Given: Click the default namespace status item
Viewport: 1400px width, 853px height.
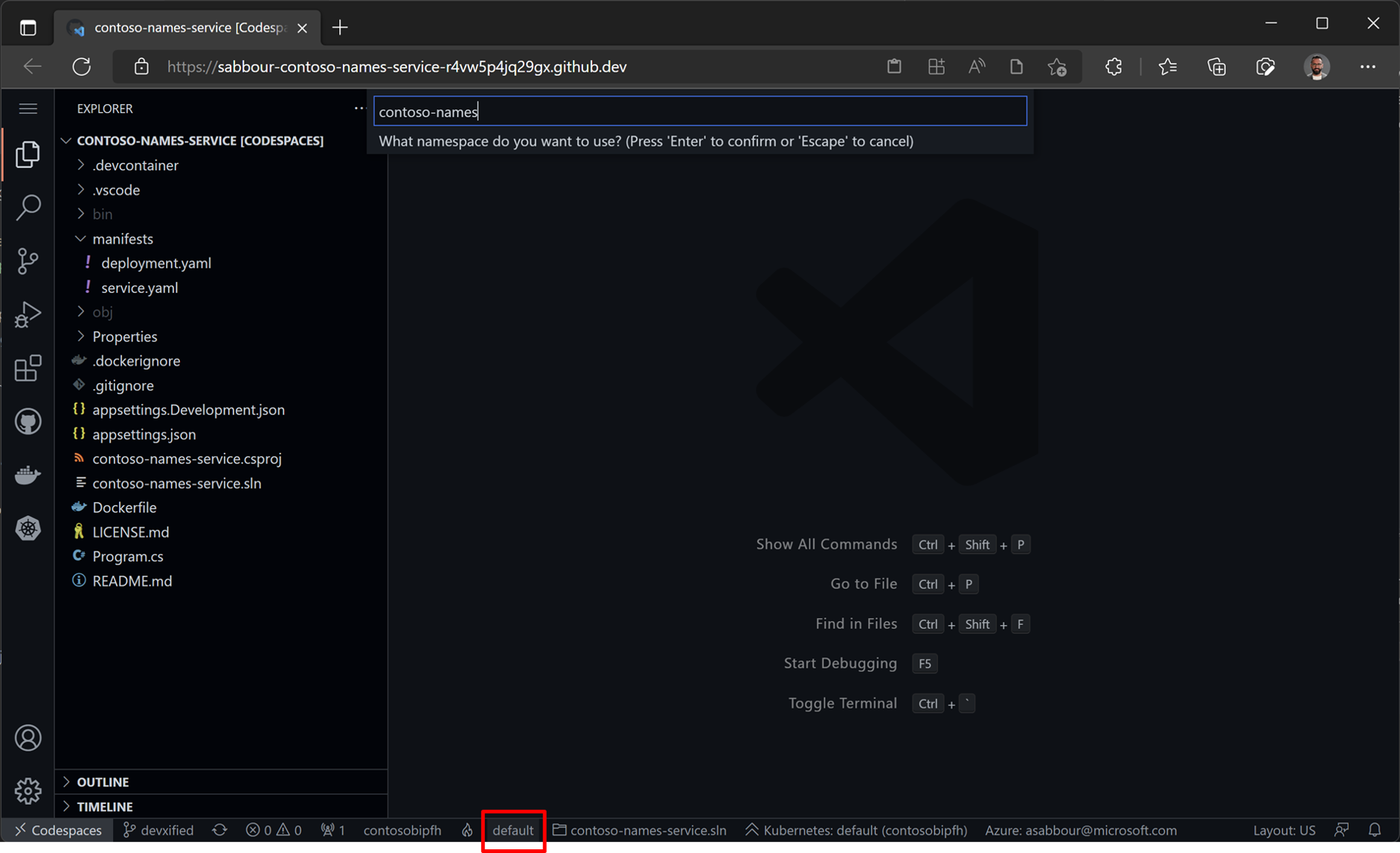Looking at the screenshot, I should [513, 830].
